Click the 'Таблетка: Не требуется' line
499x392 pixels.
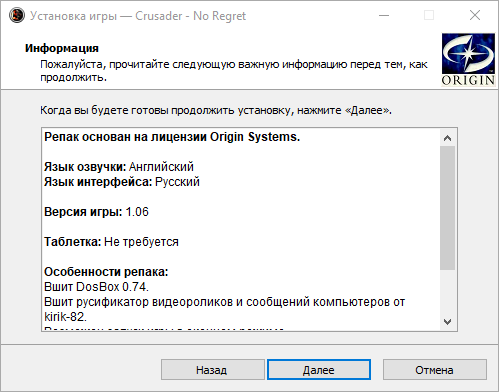tap(111, 242)
